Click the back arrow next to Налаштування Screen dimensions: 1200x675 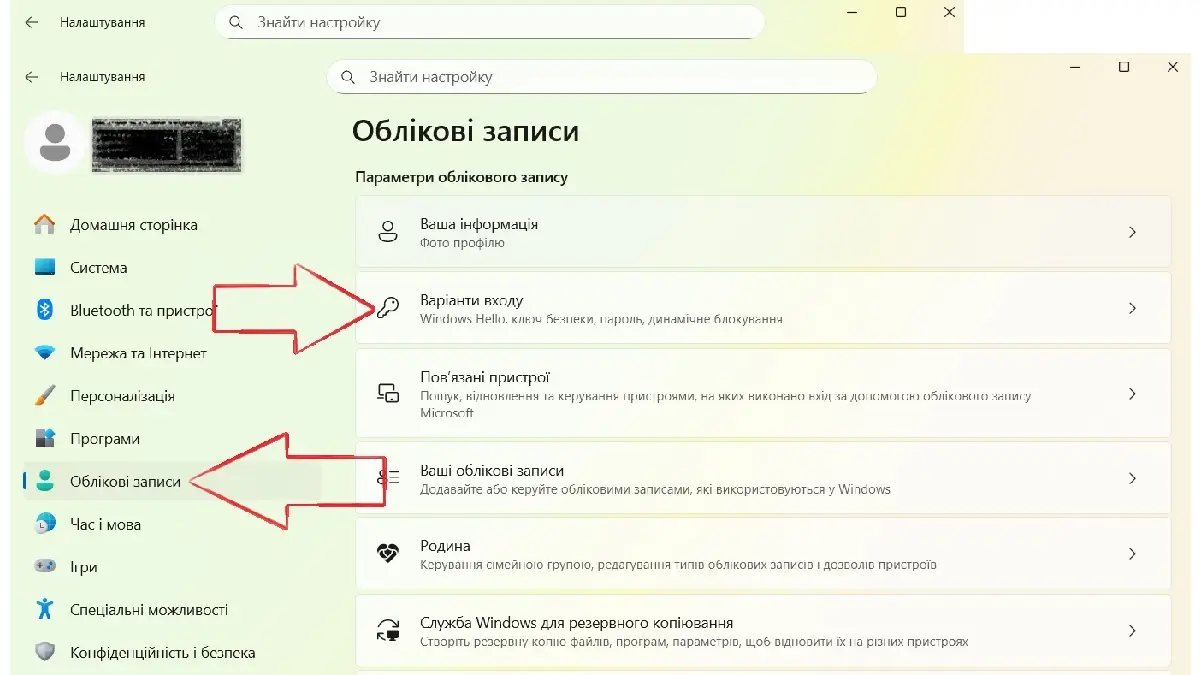click(x=32, y=77)
